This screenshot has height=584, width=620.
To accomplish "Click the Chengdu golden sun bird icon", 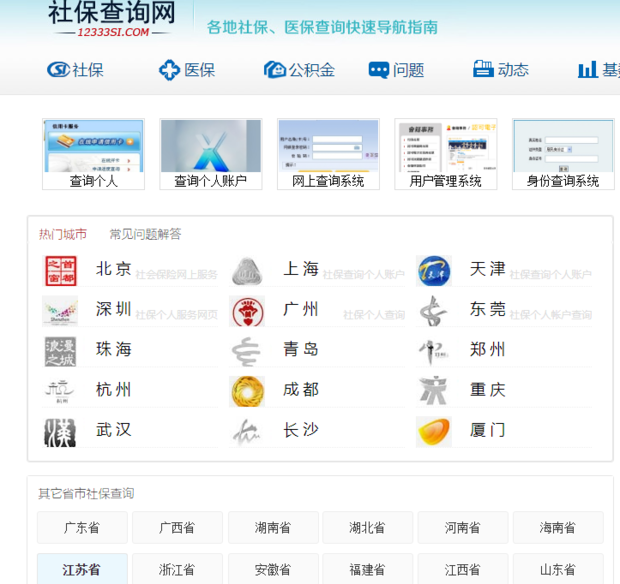I will [x=247, y=391].
